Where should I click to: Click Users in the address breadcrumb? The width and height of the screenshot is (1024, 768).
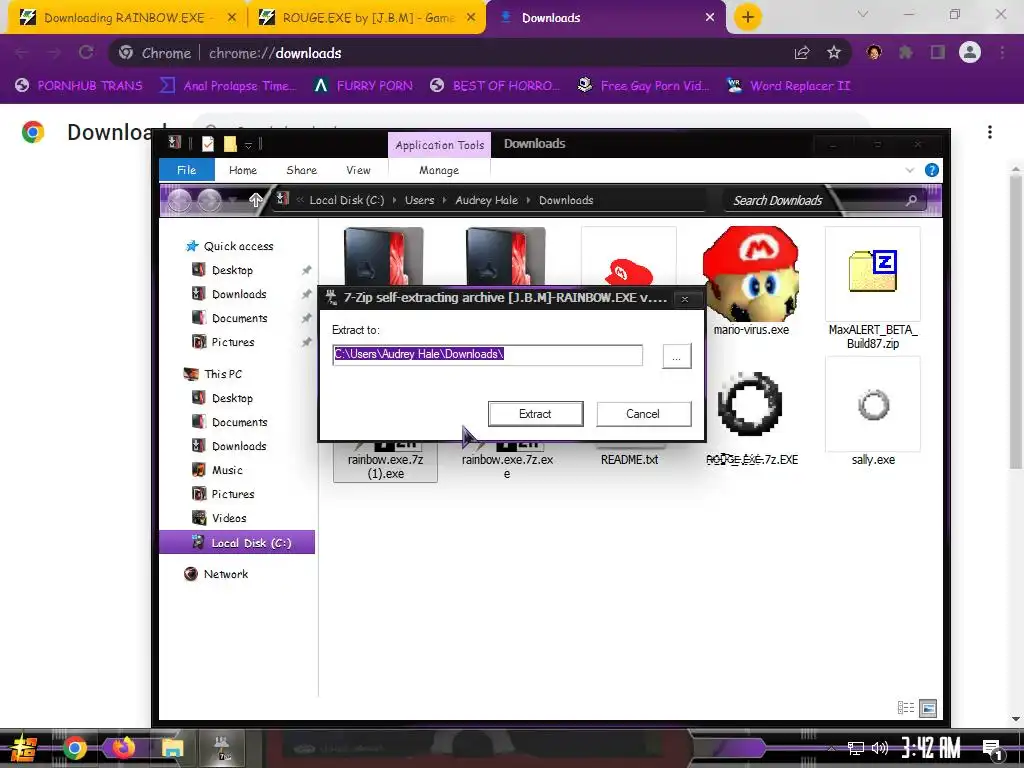point(419,200)
